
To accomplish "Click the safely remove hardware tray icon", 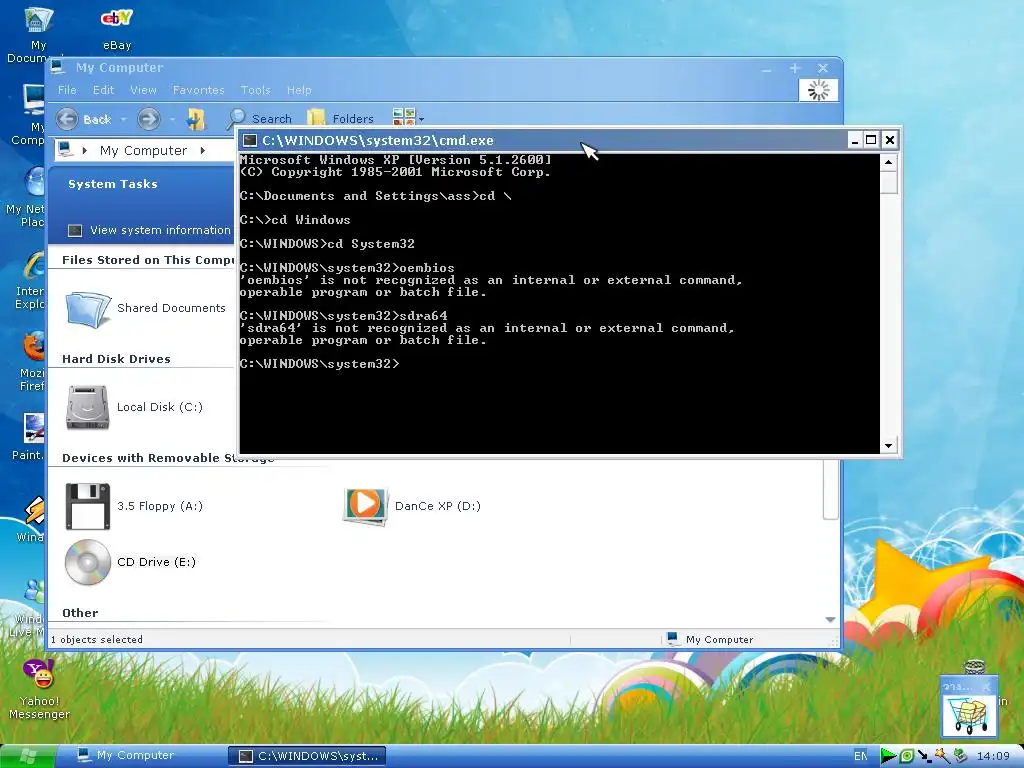I will pyautogui.click(x=959, y=756).
